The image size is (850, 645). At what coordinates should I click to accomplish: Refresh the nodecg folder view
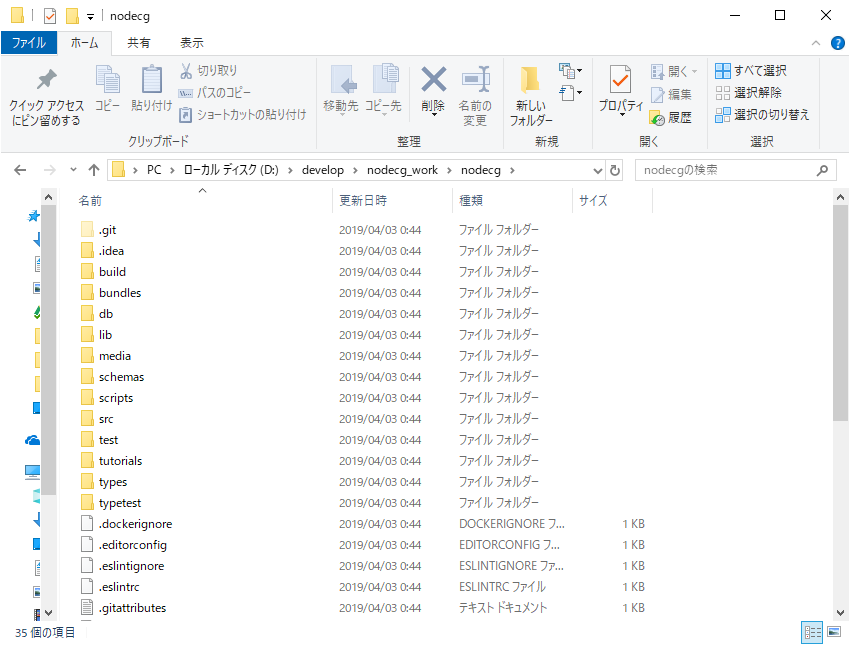click(x=615, y=170)
